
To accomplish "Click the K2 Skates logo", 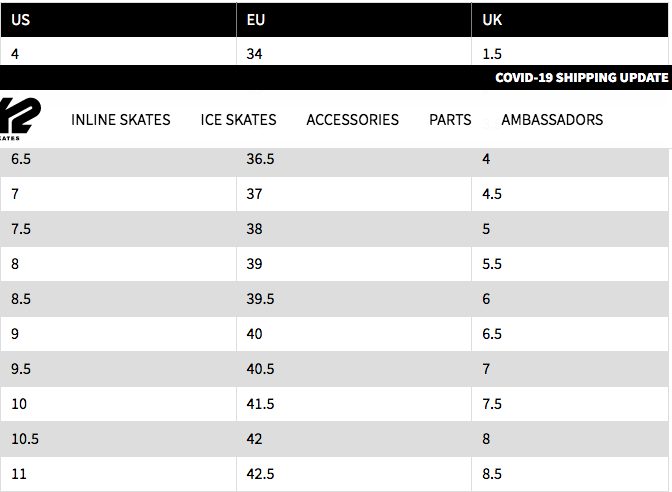I will pos(18,119).
